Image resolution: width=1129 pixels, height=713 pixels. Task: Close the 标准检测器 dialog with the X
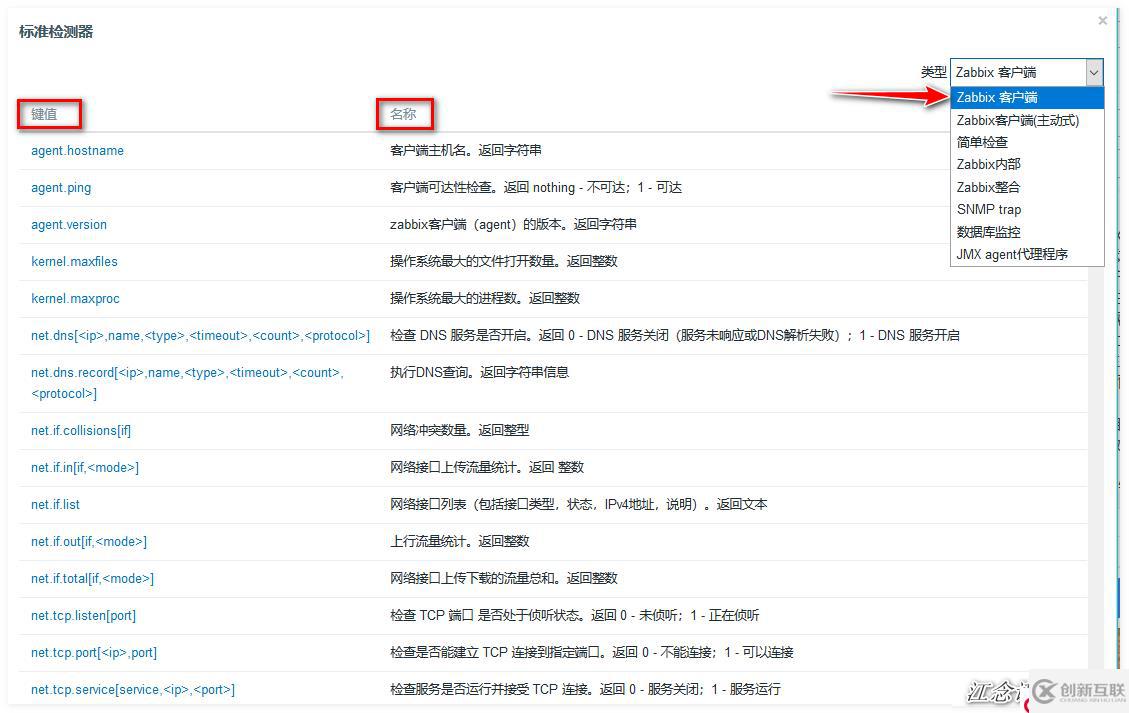[x=1102, y=21]
